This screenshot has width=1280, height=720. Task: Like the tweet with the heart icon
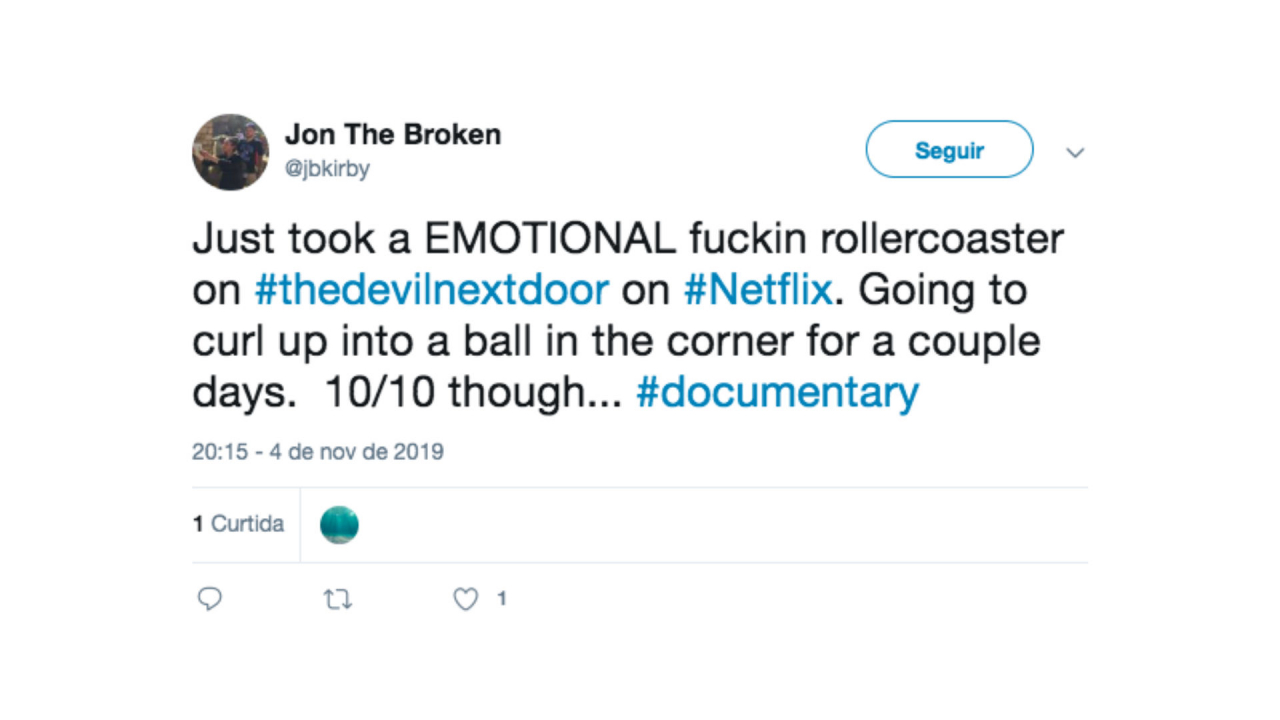pyautogui.click(x=466, y=599)
